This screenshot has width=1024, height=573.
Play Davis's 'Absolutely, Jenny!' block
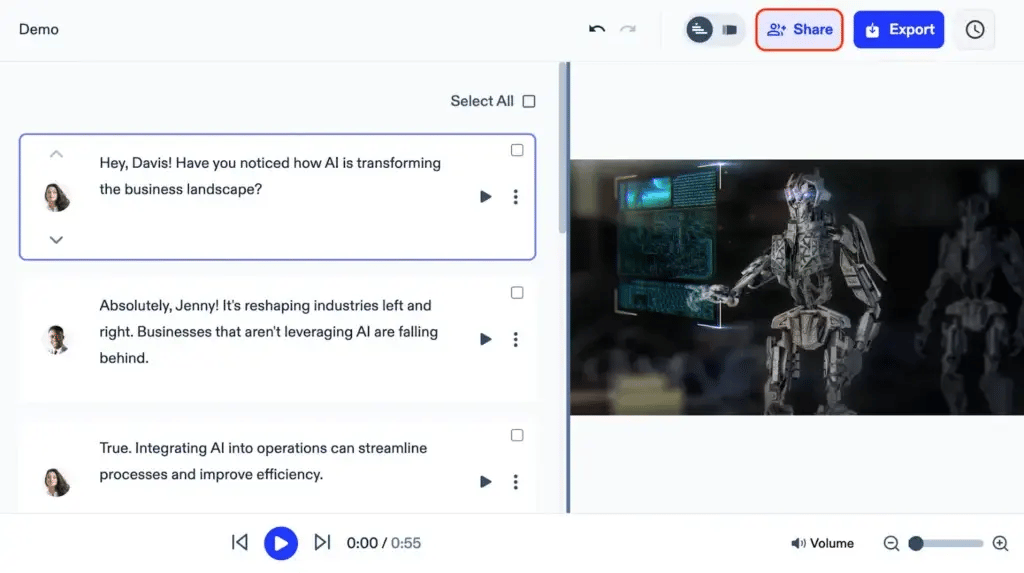pyautogui.click(x=486, y=339)
